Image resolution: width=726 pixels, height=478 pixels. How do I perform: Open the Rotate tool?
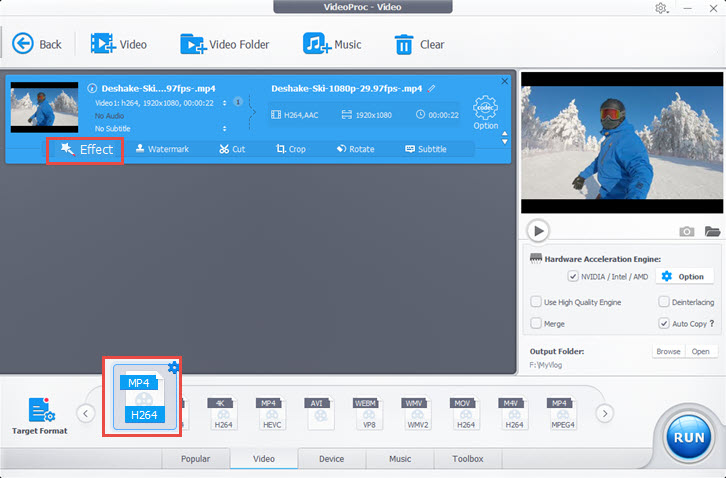(x=341, y=149)
